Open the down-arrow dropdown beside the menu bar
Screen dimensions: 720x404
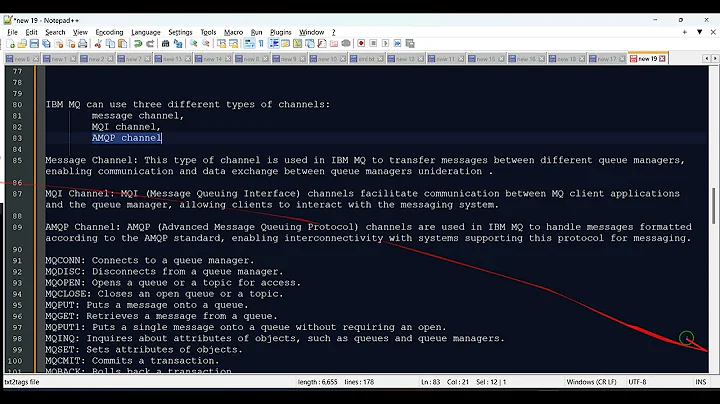[x=699, y=32]
